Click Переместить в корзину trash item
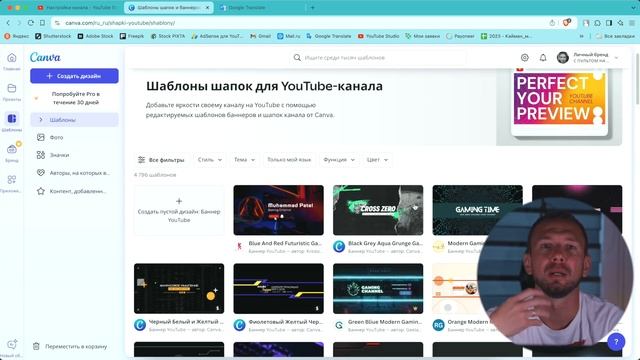The image size is (640, 360). coord(70,346)
